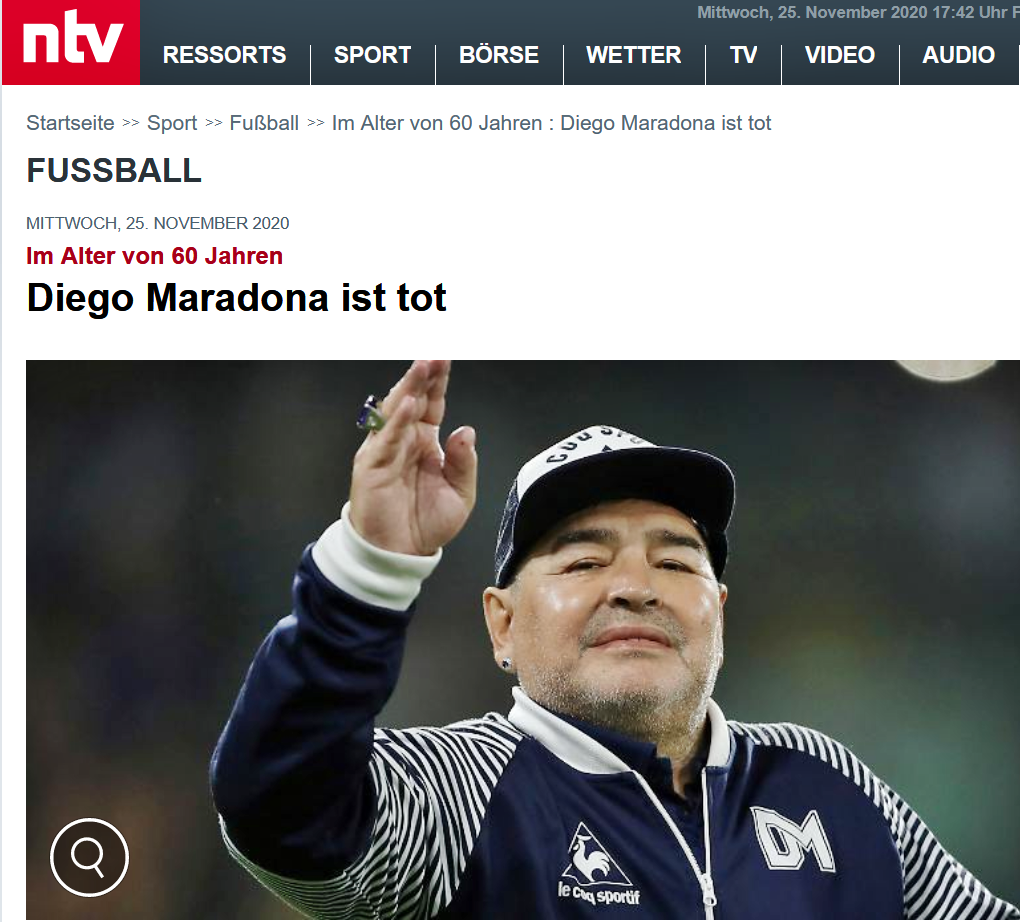
Task: Click the headline Diego Maradona ist tot
Action: [x=237, y=298]
